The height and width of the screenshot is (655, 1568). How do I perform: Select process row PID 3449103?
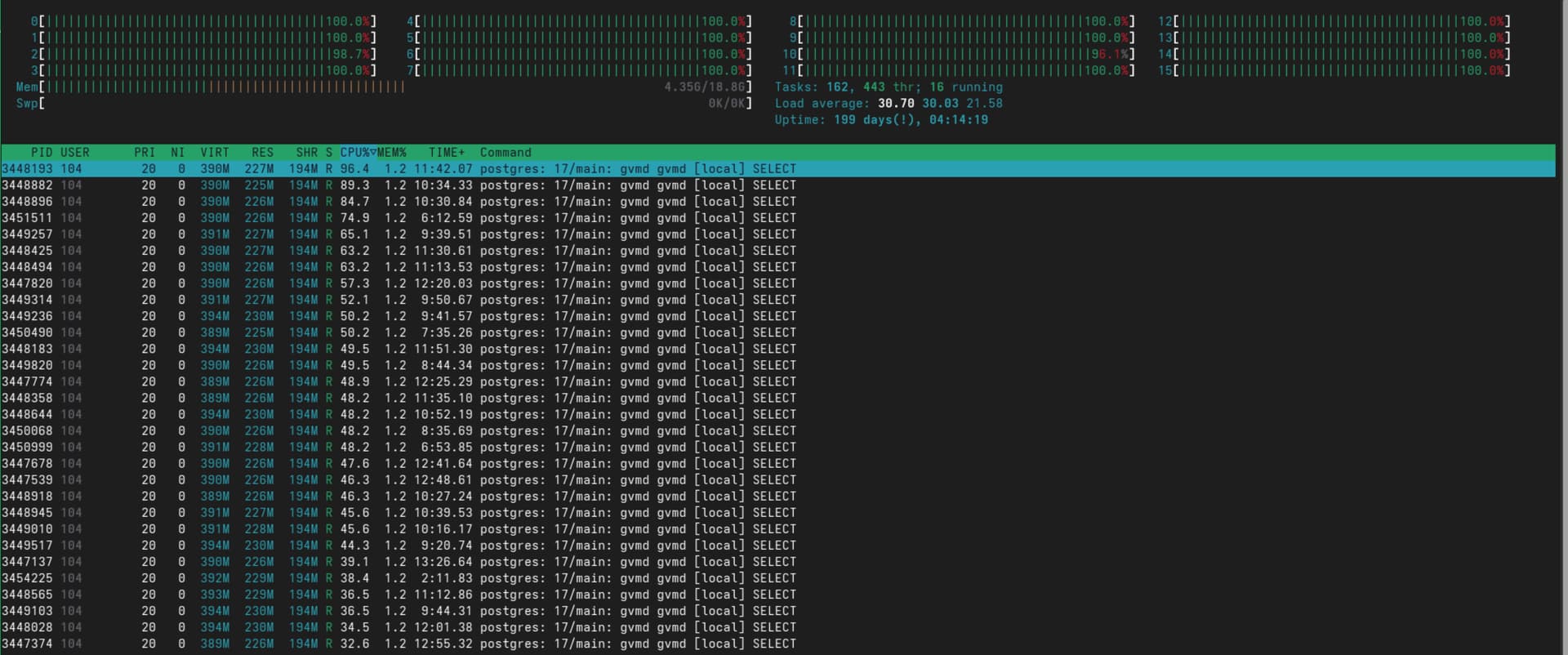coord(777,611)
